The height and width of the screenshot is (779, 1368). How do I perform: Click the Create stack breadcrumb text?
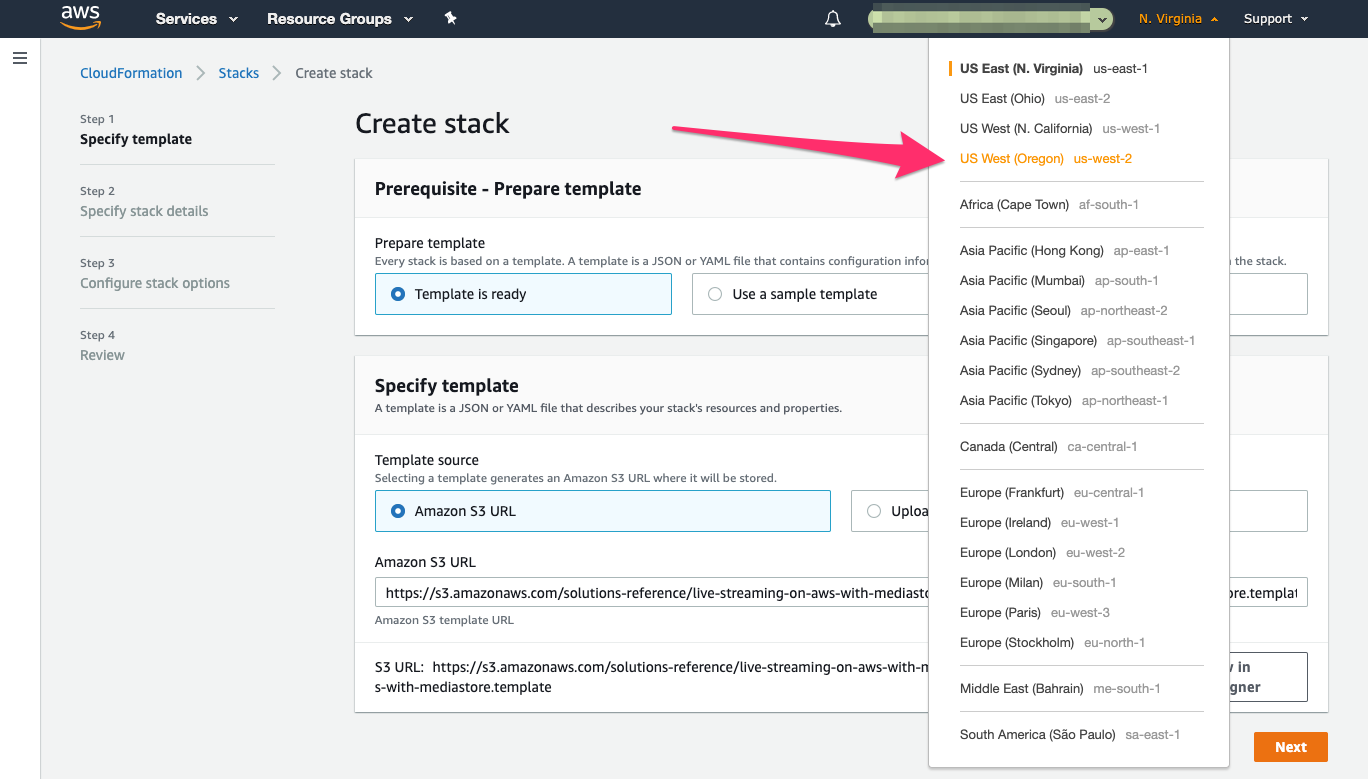click(x=334, y=73)
